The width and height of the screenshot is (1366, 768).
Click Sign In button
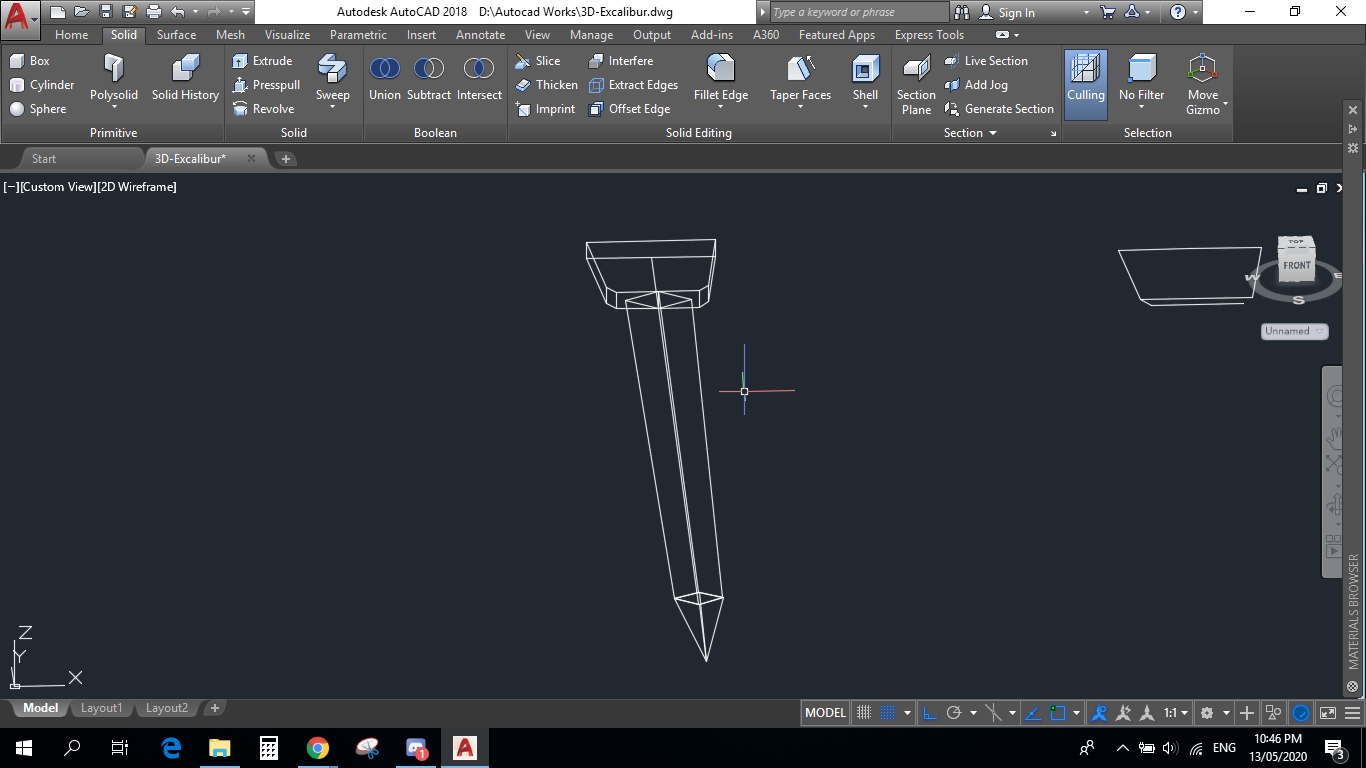(1007, 13)
